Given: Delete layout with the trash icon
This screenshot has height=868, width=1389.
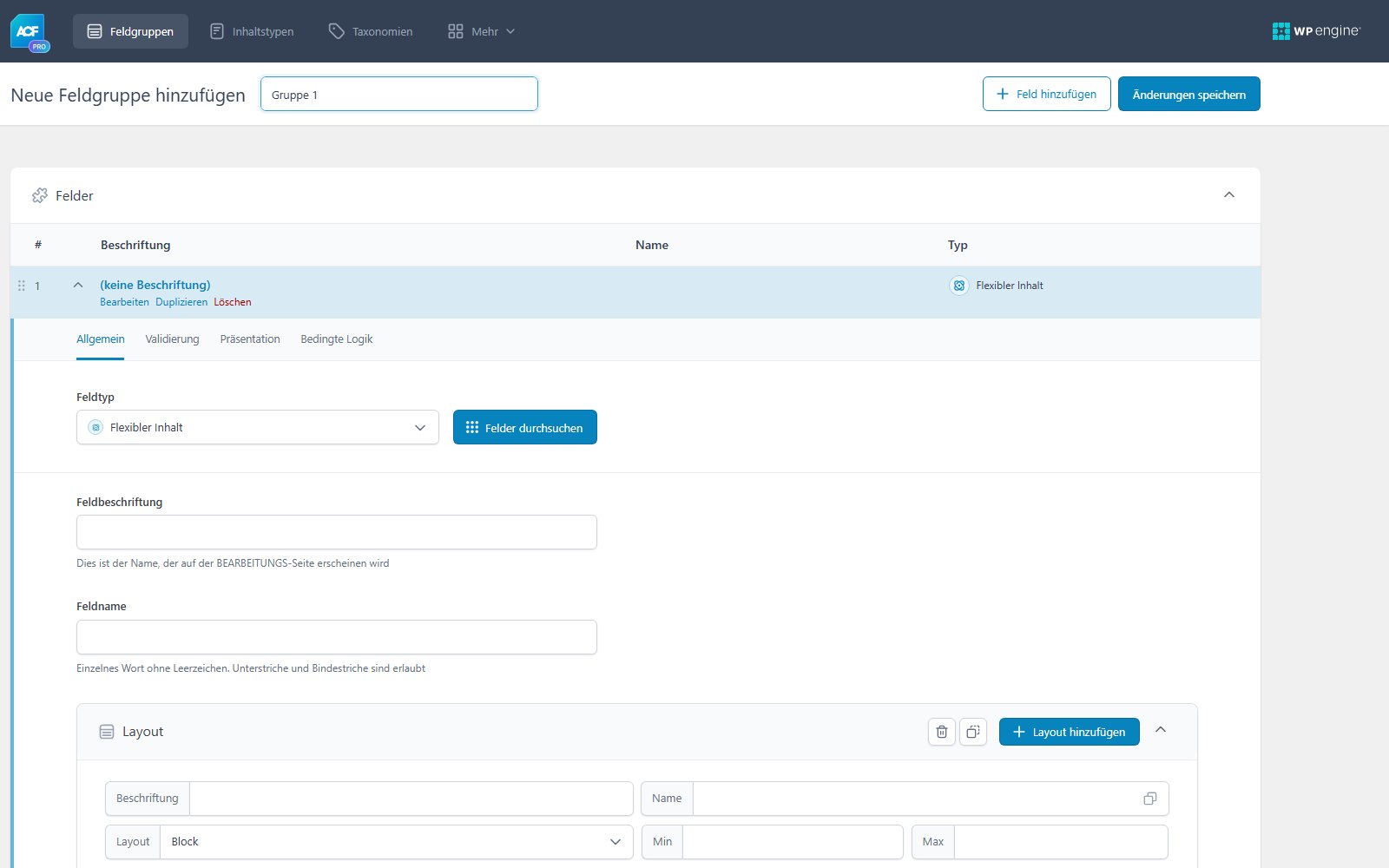Looking at the screenshot, I should point(942,732).
